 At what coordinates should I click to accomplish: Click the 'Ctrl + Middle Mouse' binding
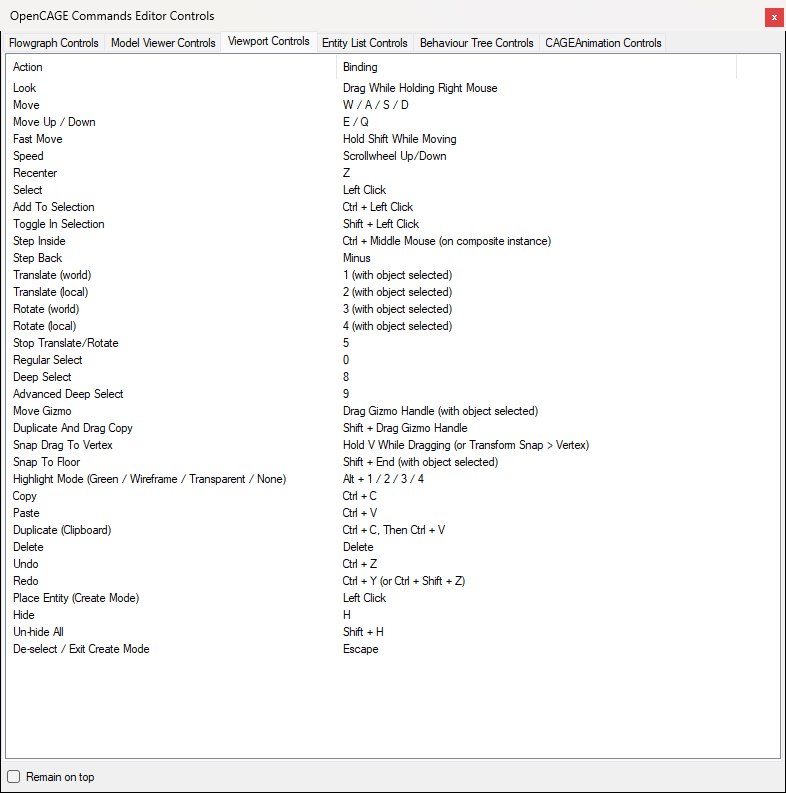pyautogui.click(x=447, y=241)
